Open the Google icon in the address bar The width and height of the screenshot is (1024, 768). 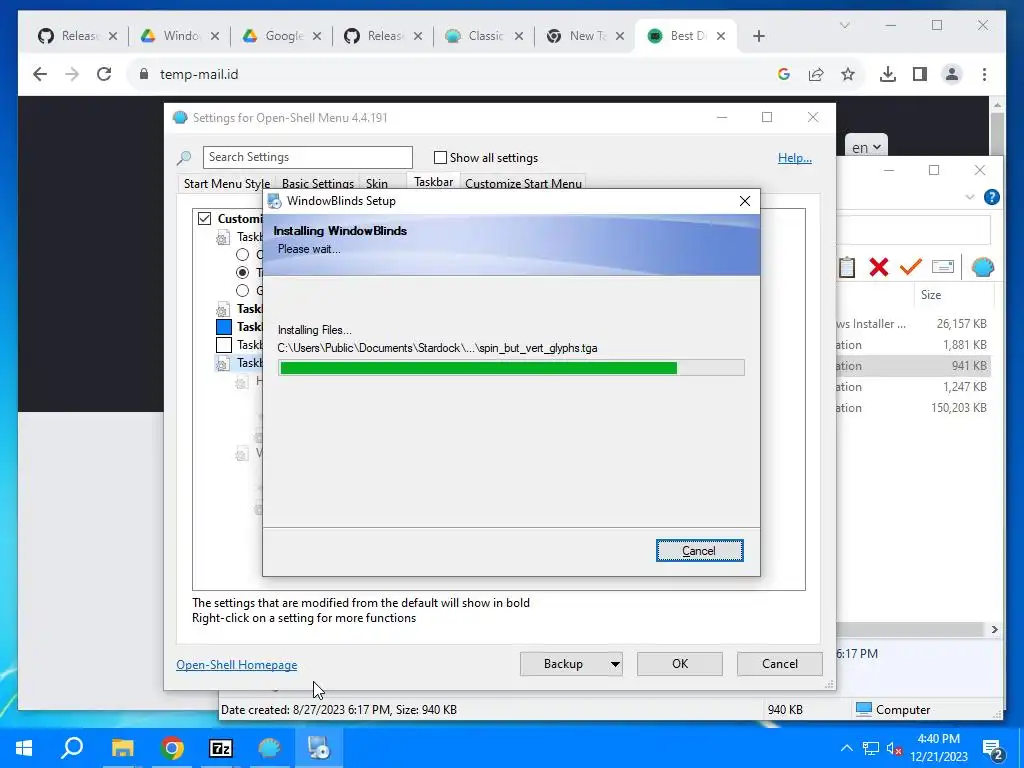click(x=784, y=74)
